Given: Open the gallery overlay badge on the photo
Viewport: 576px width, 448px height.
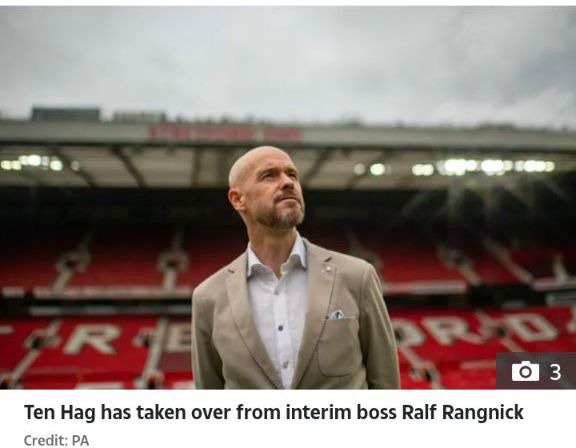Looking at the screenshot, I should pyautogui.click(x=536, y=371).
